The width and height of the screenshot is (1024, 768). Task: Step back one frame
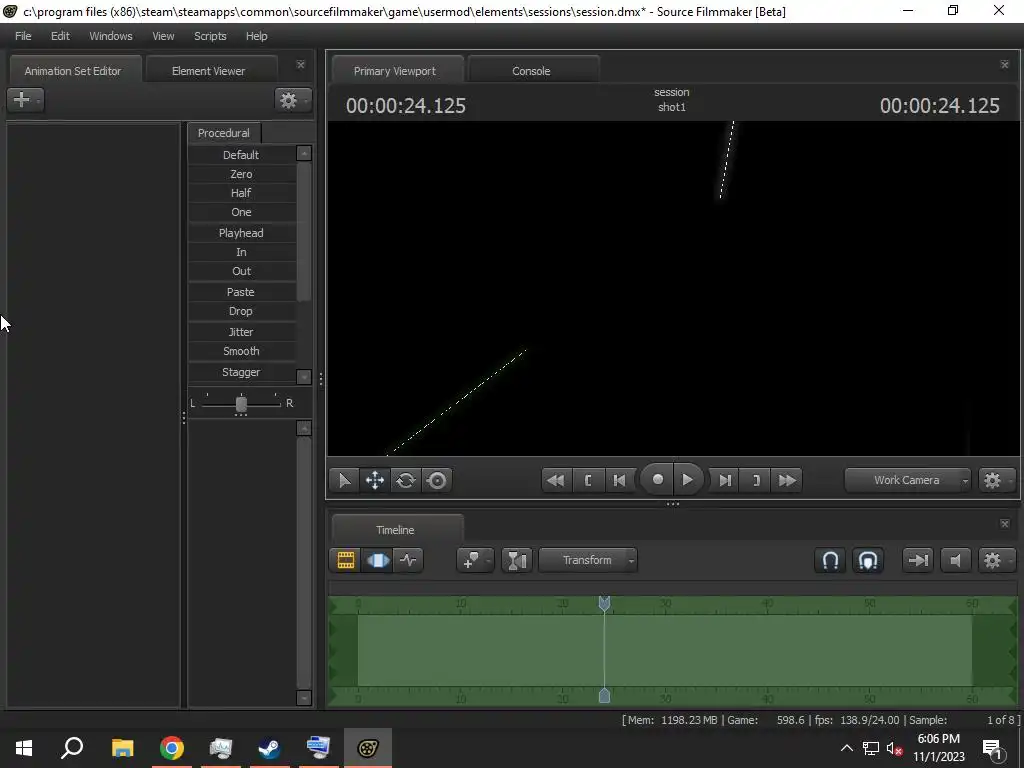coord(619,480)
